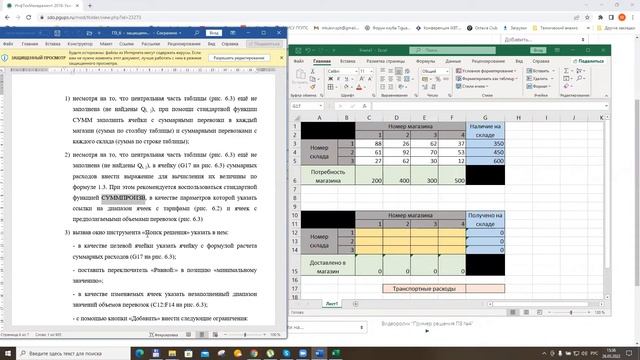640x360 pixels.
Task: Click search magnifier in Word title bar
Action: (x=197, y=33)
